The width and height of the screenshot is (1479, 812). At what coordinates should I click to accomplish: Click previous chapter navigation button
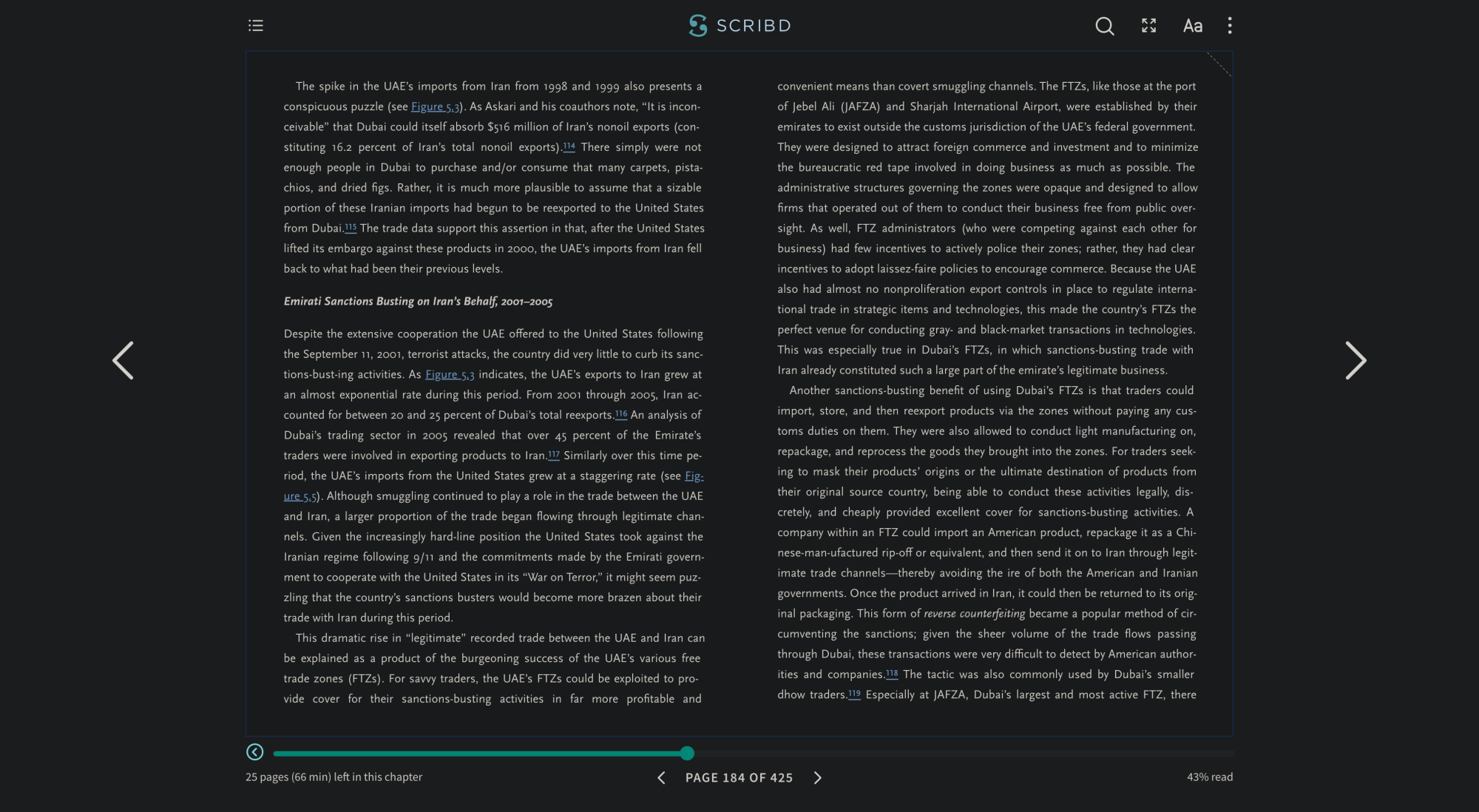coord(255,753)
